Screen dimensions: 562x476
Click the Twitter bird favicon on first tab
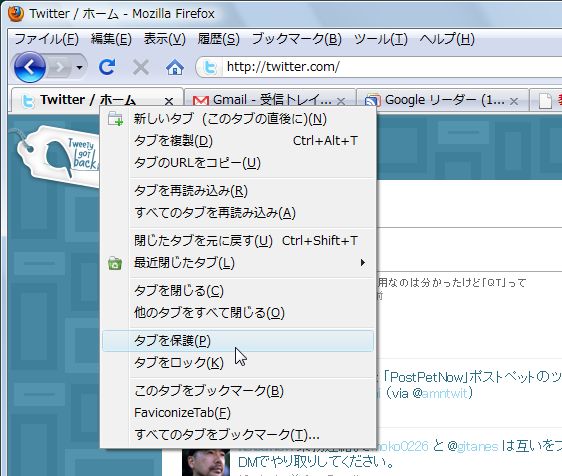(28, 101)
